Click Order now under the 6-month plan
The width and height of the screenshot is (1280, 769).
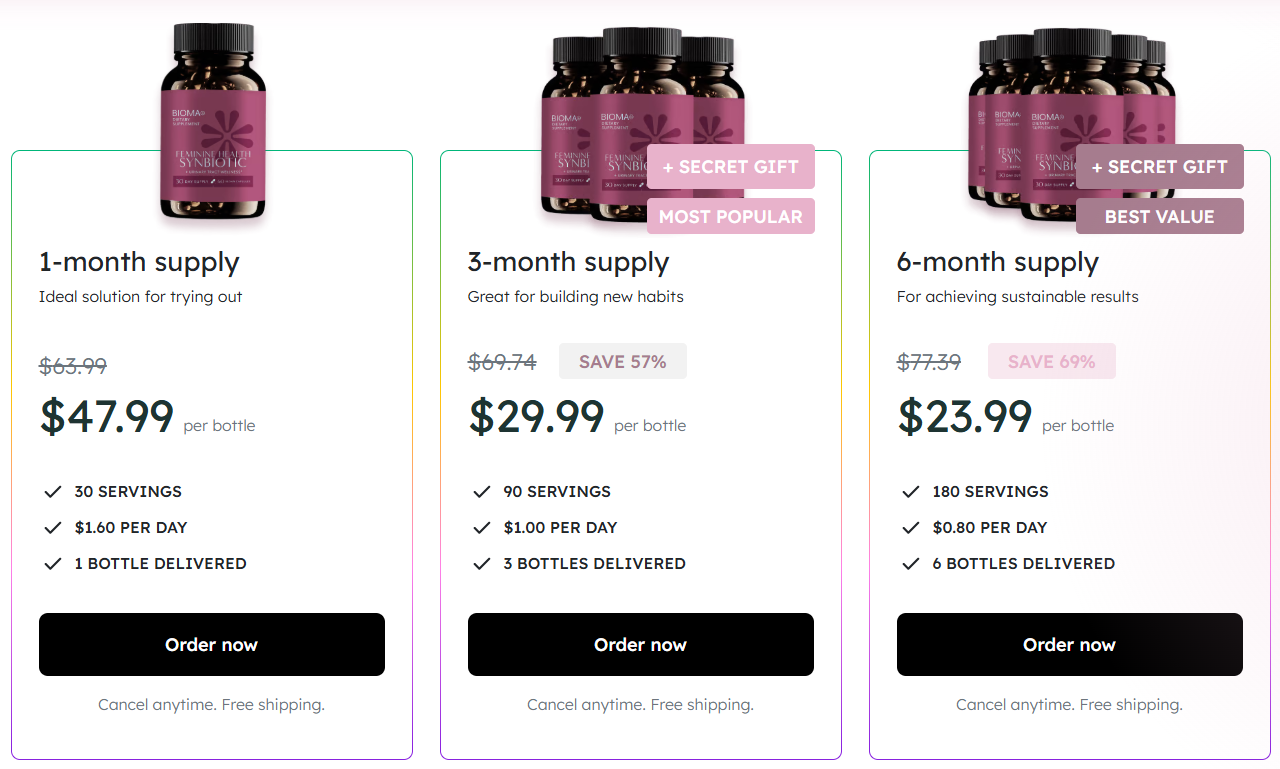[x=1069, y=644]
